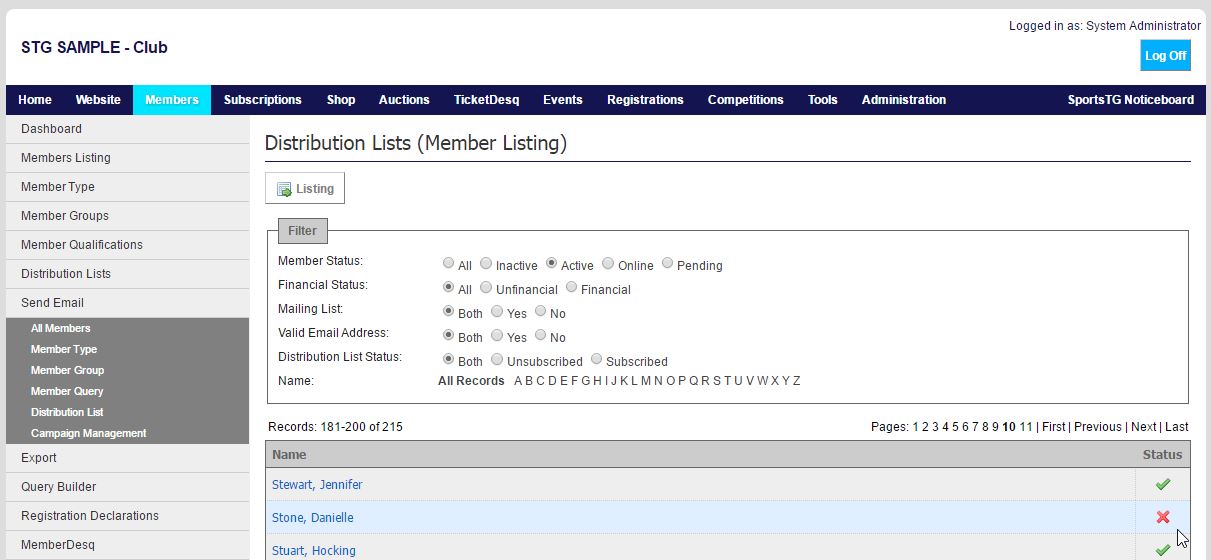This screenshot has height=560, width=1211.
Task: Set Mailing List filter to Both
Action: 448,312
